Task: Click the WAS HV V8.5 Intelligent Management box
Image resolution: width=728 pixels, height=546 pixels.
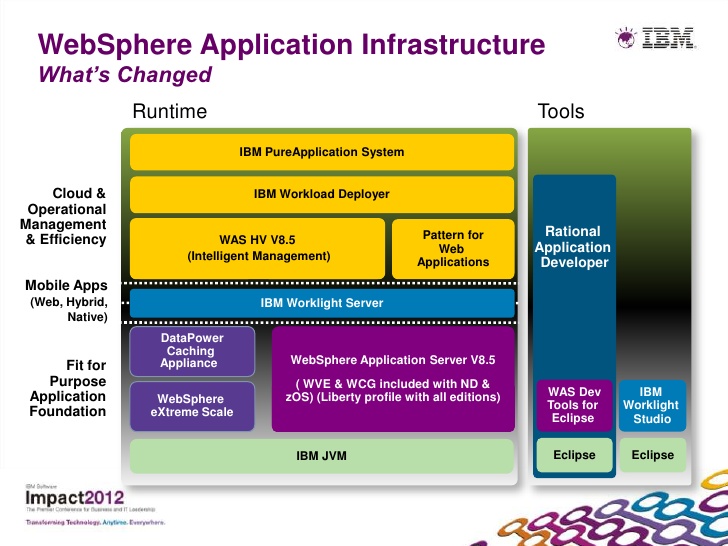Action: [x=257, y=248]
